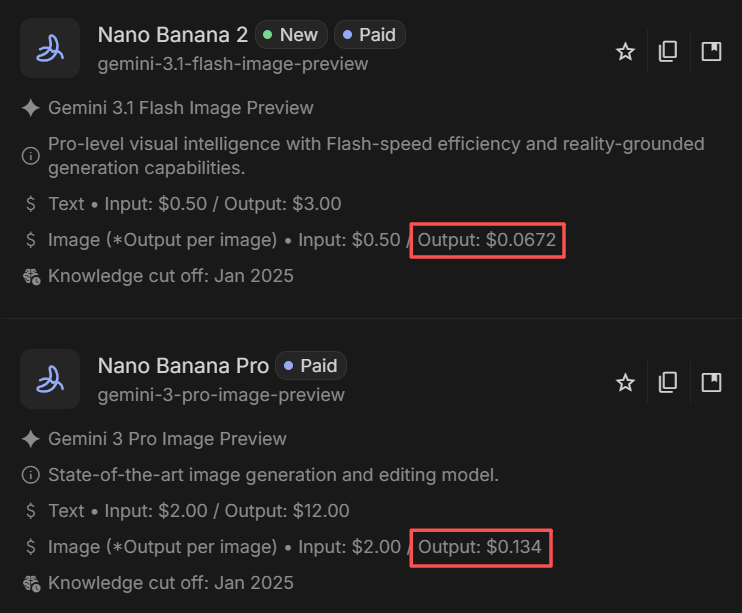This screenshot has height=613, width=742.
Task: Open the Nano Banana 2 title
Action: (172, 35)
